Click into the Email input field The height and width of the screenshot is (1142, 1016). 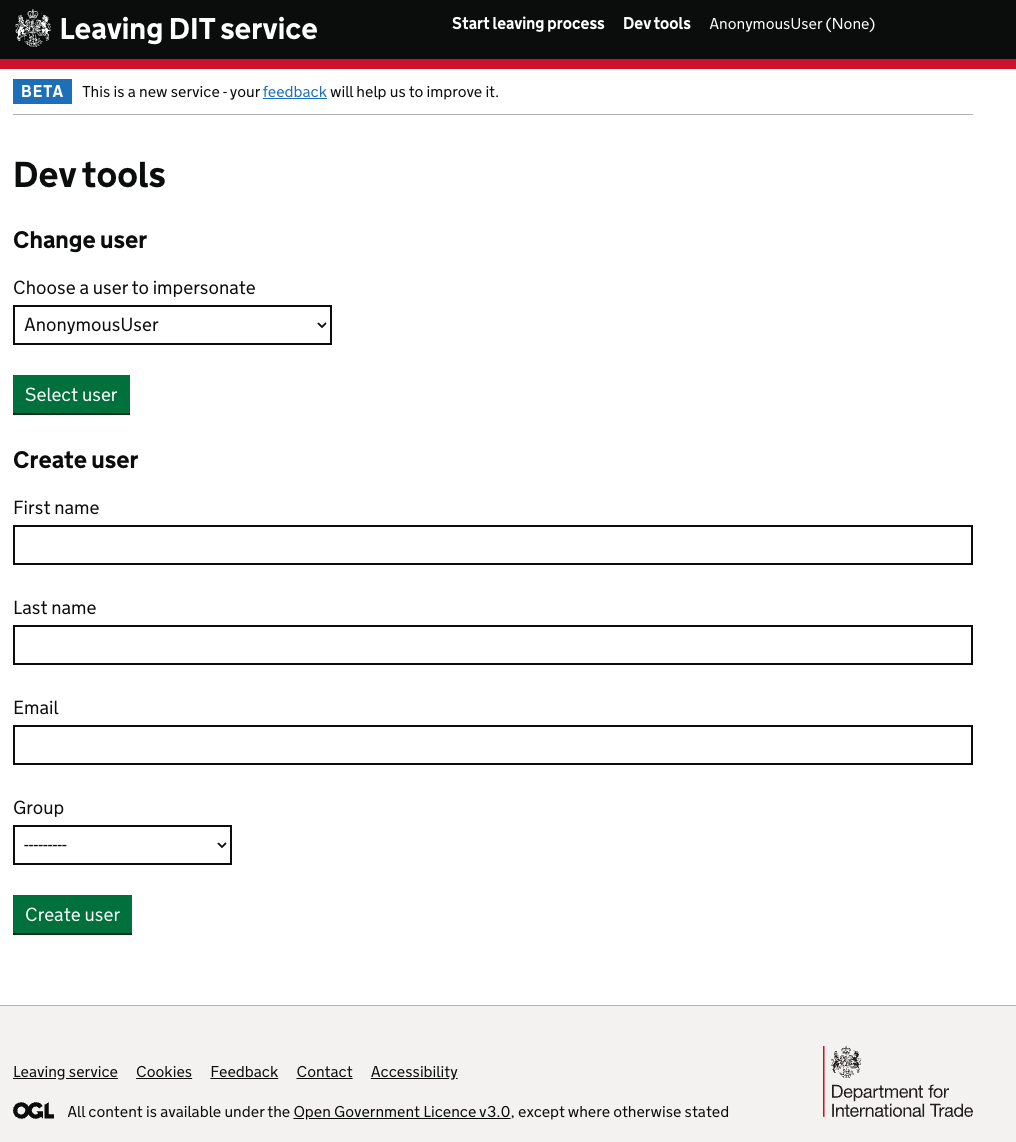pos(492,745)
